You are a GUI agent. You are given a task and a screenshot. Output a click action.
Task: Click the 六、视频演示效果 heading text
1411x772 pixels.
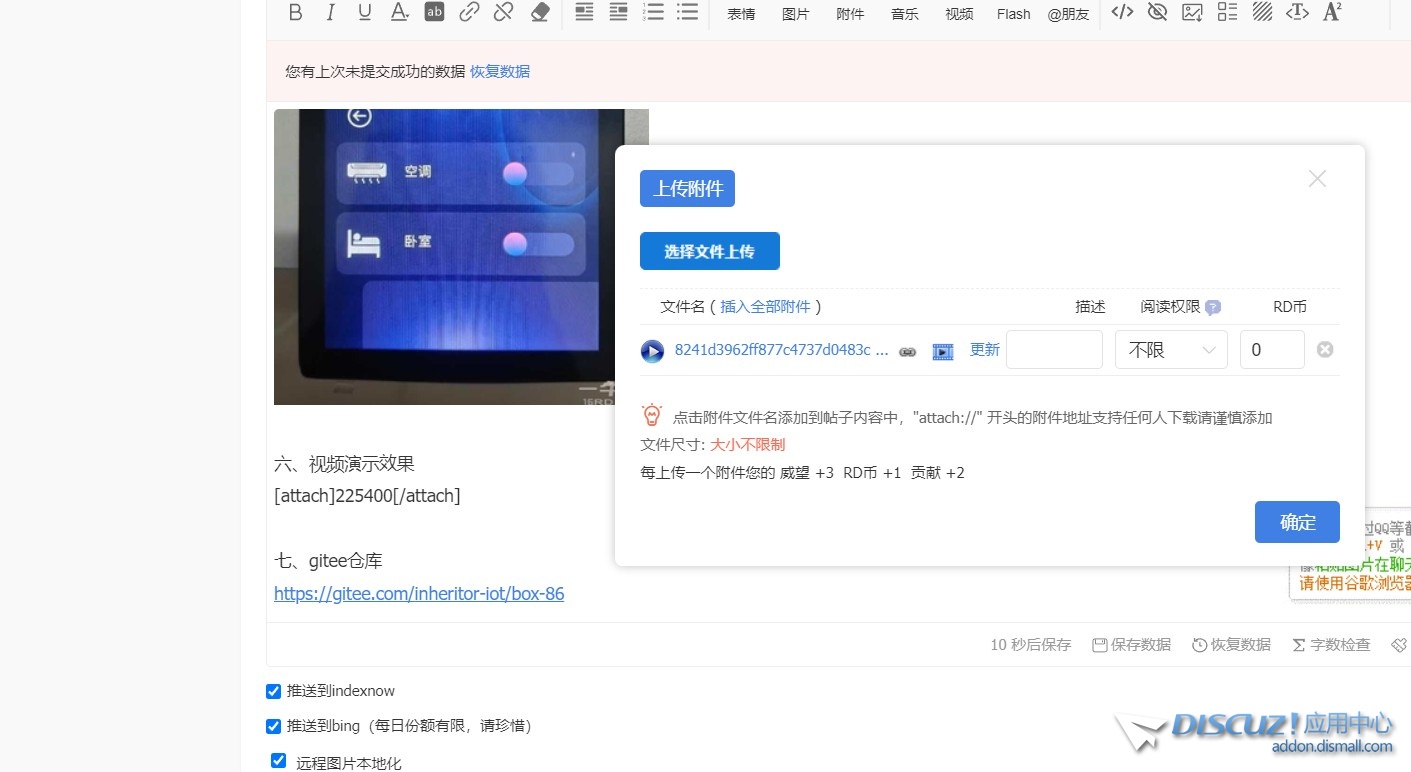pyautogui.click(x=344, y=464)
